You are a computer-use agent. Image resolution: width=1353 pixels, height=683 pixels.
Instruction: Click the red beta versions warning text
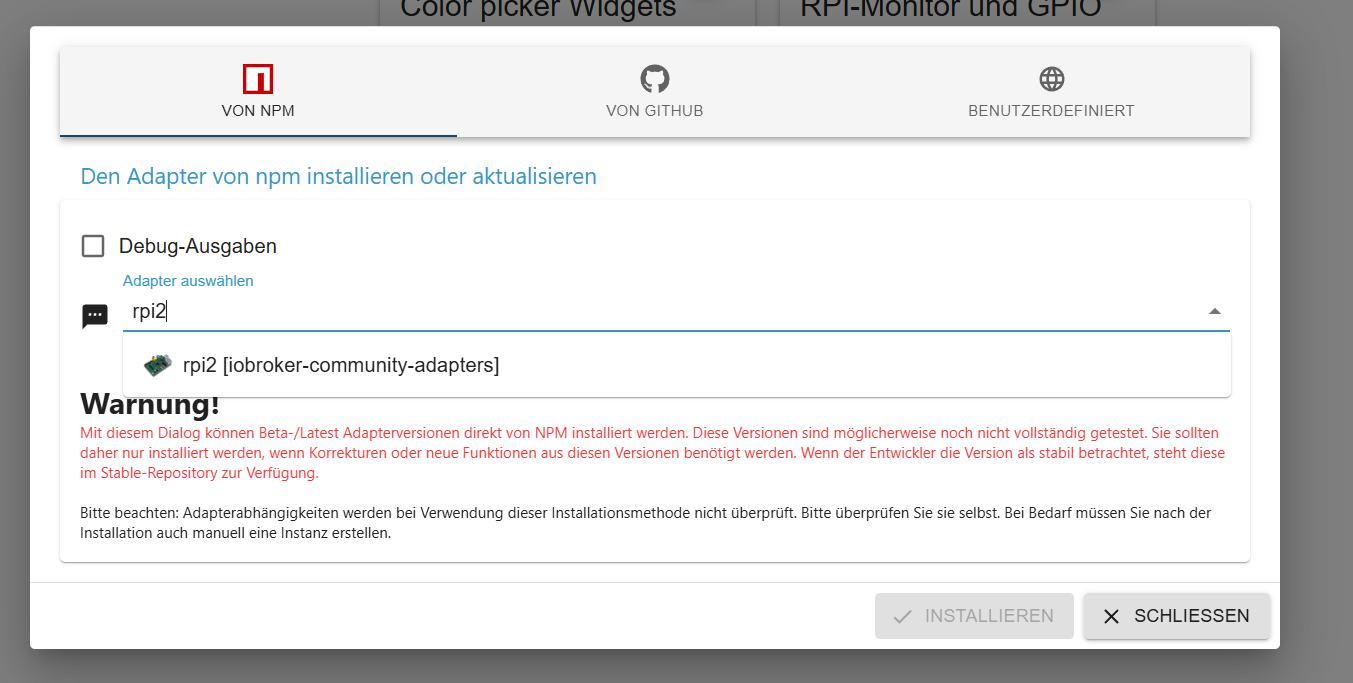[652, 453]
